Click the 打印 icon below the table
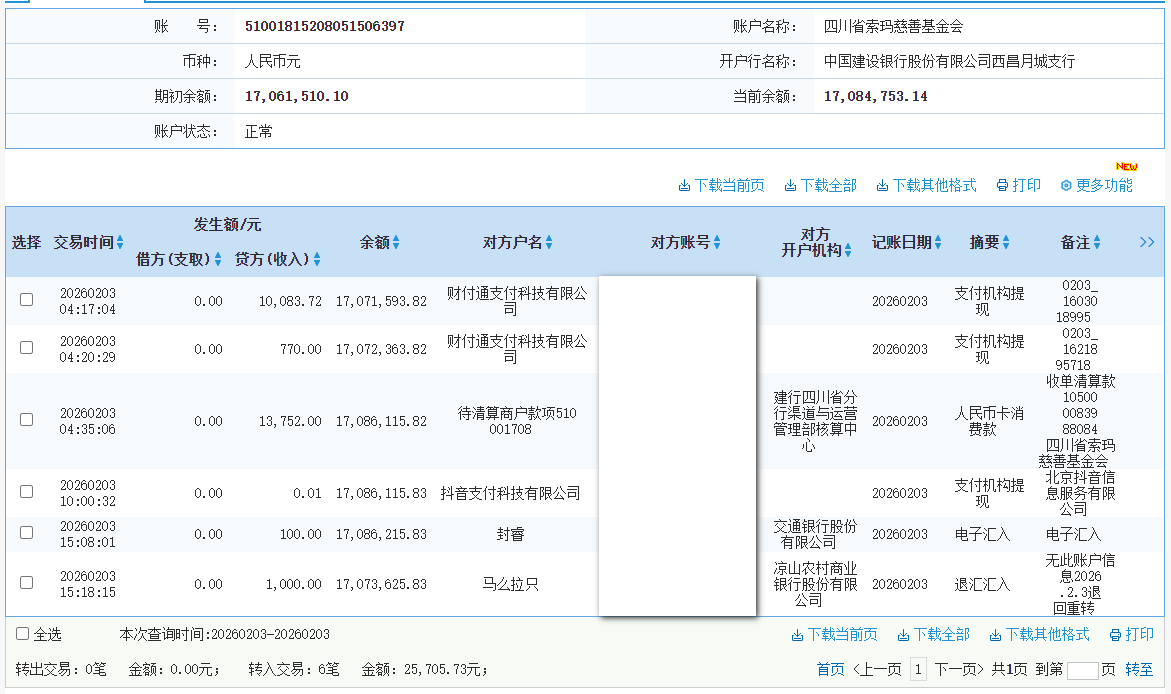Screen dimensions: 1171x694 click(1114, 634)
